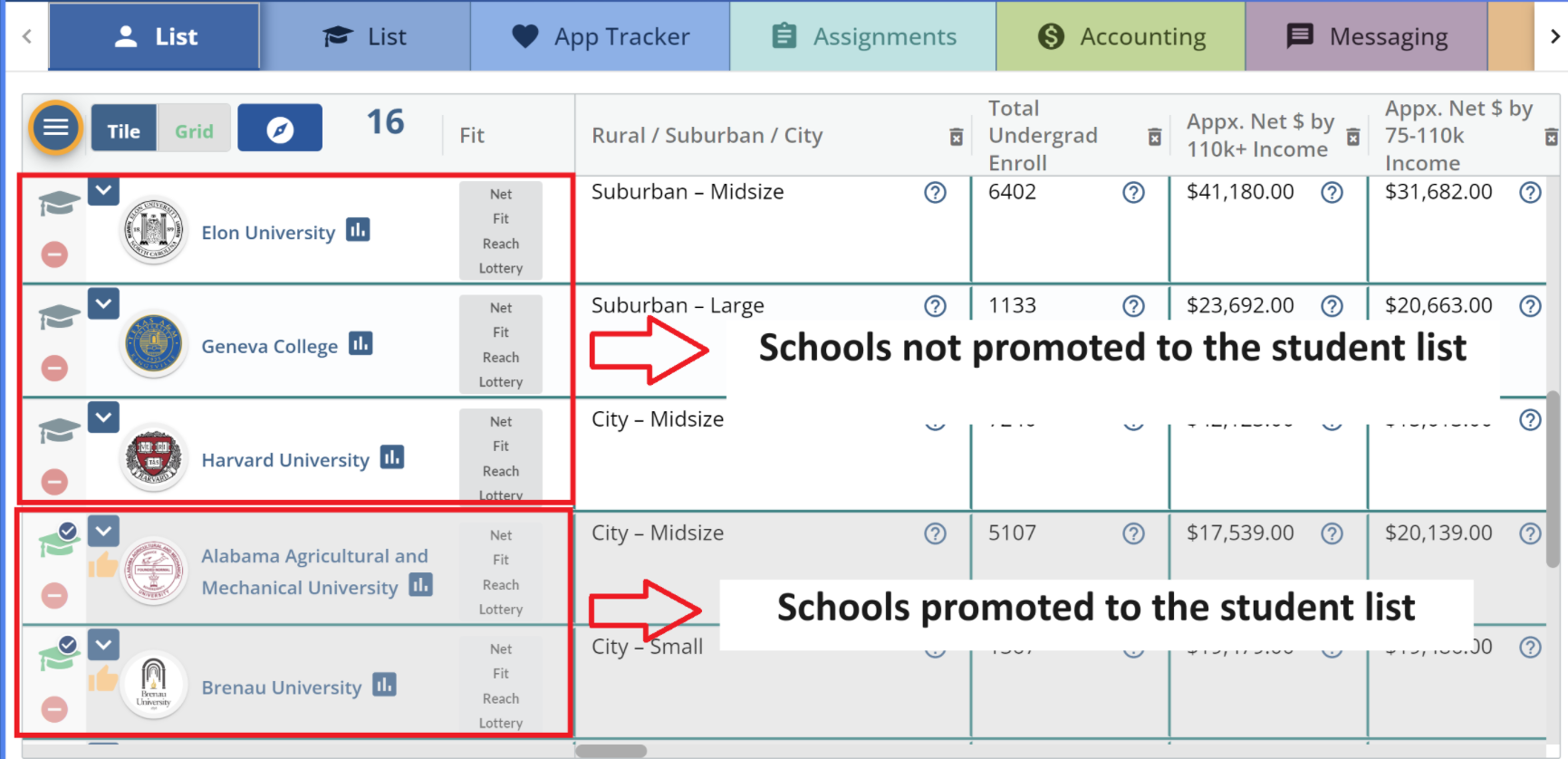Switch to Grid view
Image resolution: width=1568 pixels, height=759 pixels.
194,128
